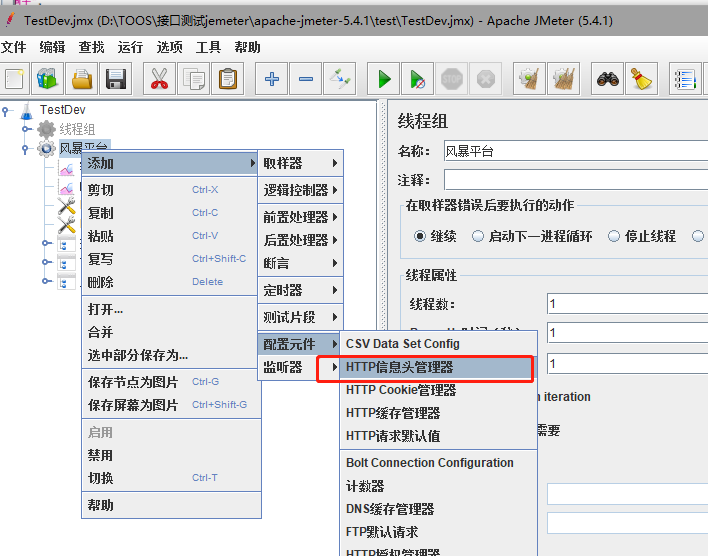The height and width of the screenshot is (556, 708).
Task: Open 前置处理器 submenu
Action: tap(301, 217)
